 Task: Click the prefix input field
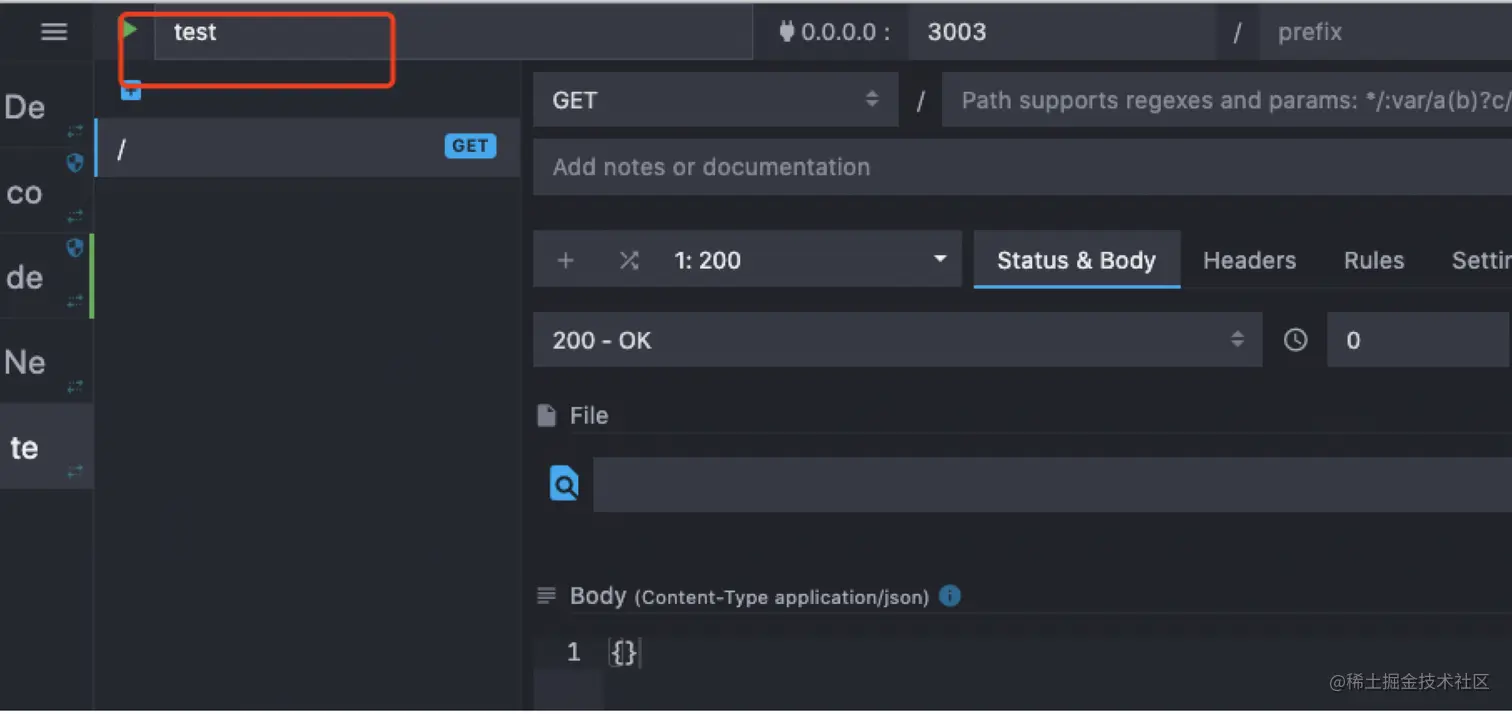(1385, 32)
